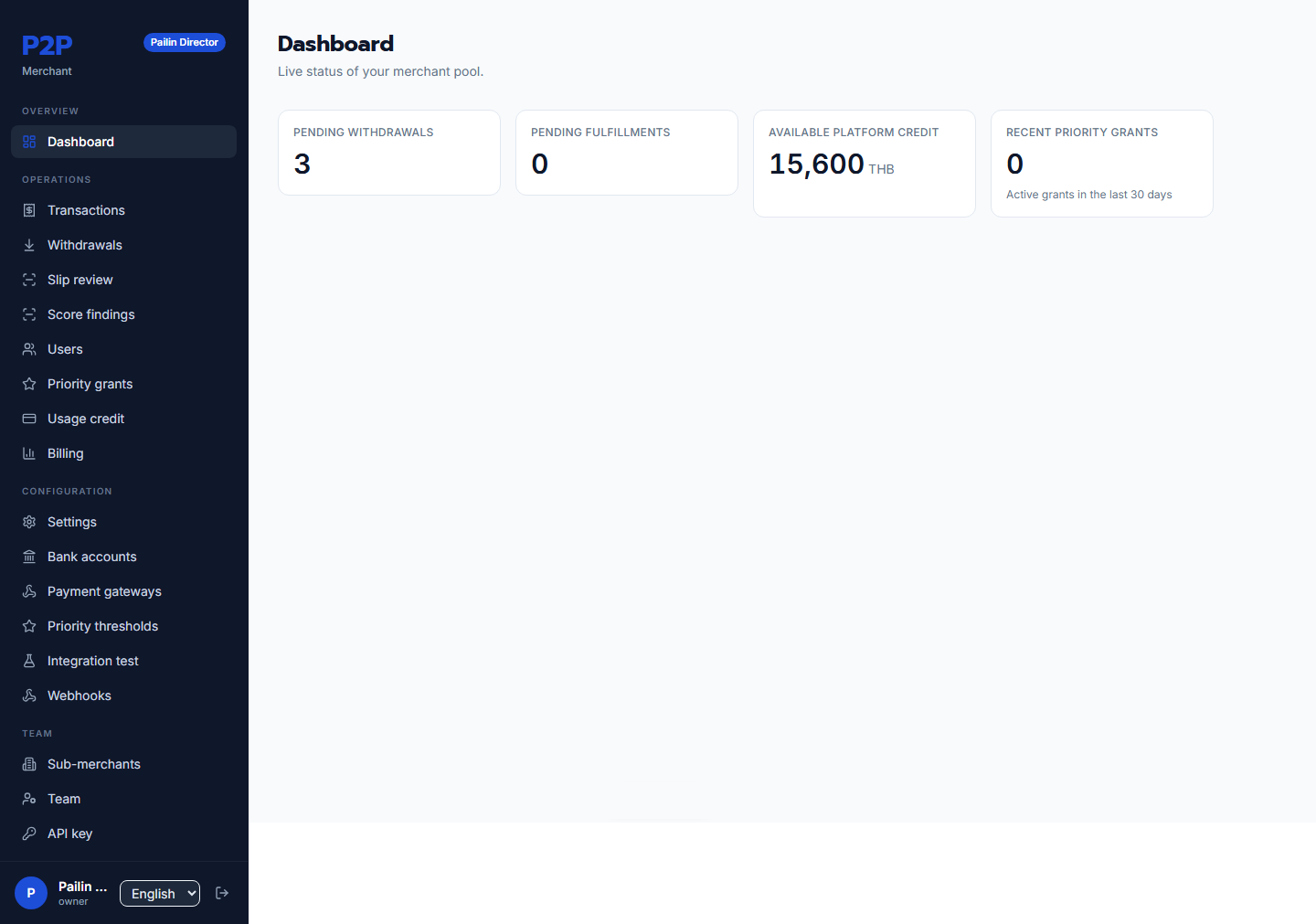Screen dimensions: 1316x924
Task: Click the Recent Priority Grants card
Action: [x=1102, y=164]
